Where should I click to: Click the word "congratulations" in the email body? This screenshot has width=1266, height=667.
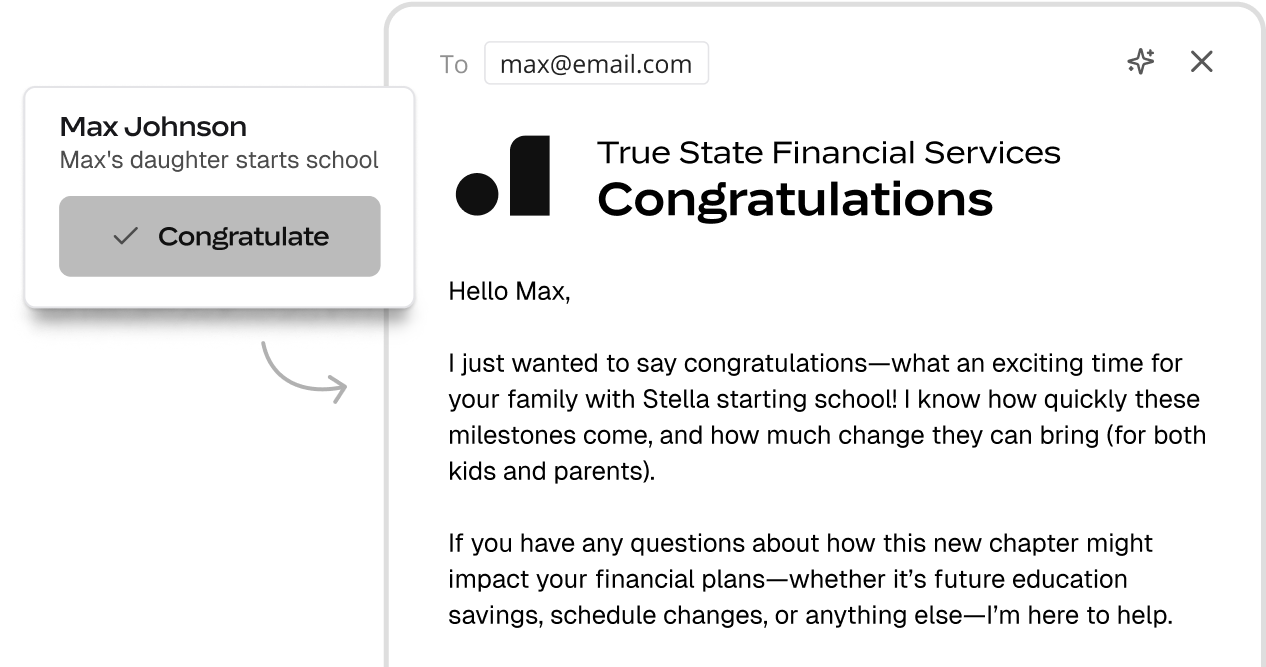[775, 364]
